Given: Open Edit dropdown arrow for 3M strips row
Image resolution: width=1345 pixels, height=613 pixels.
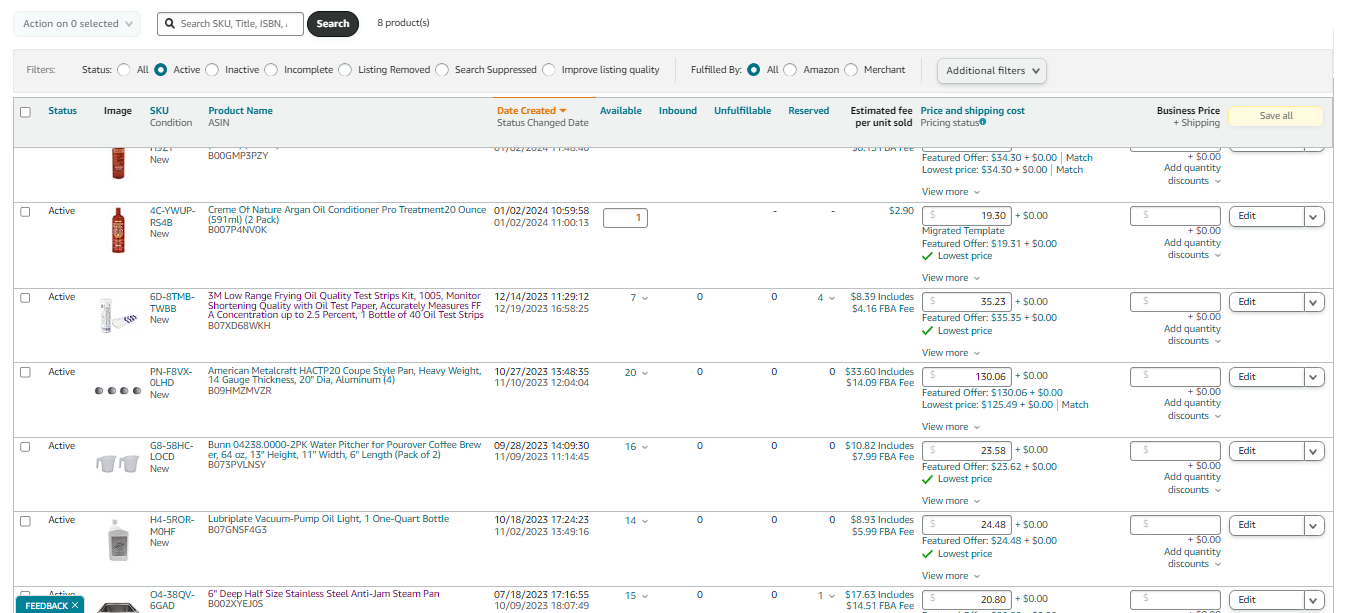Looking at the screenshot, I should (1314, 302).
